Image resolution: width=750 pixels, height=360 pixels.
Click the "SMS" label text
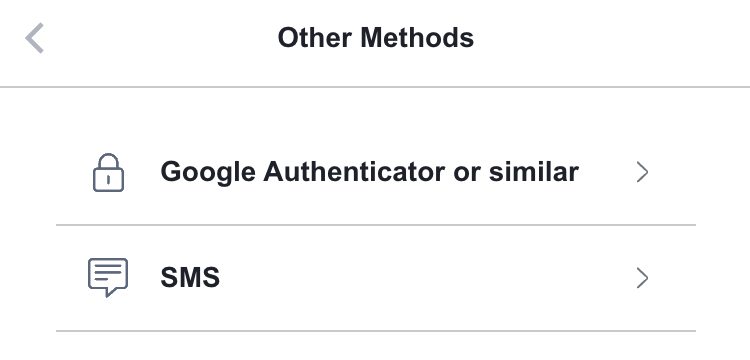pyautogui.click(x=190, y=278)
